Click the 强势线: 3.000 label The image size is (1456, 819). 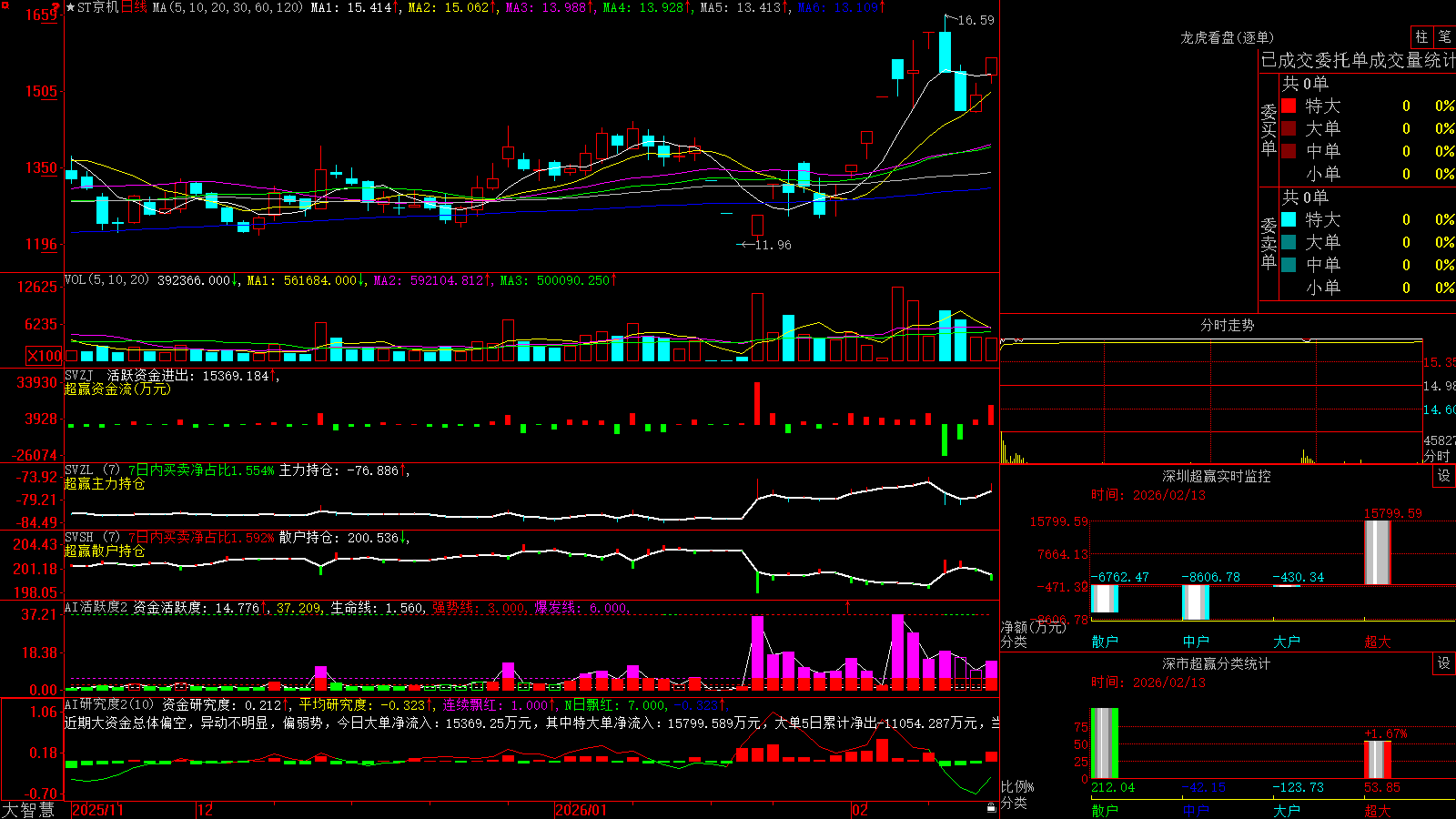tap(479, 607)
